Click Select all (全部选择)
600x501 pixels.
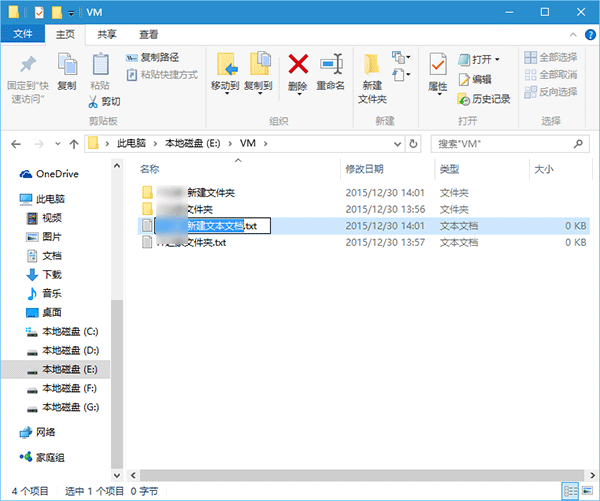[551, 57]
